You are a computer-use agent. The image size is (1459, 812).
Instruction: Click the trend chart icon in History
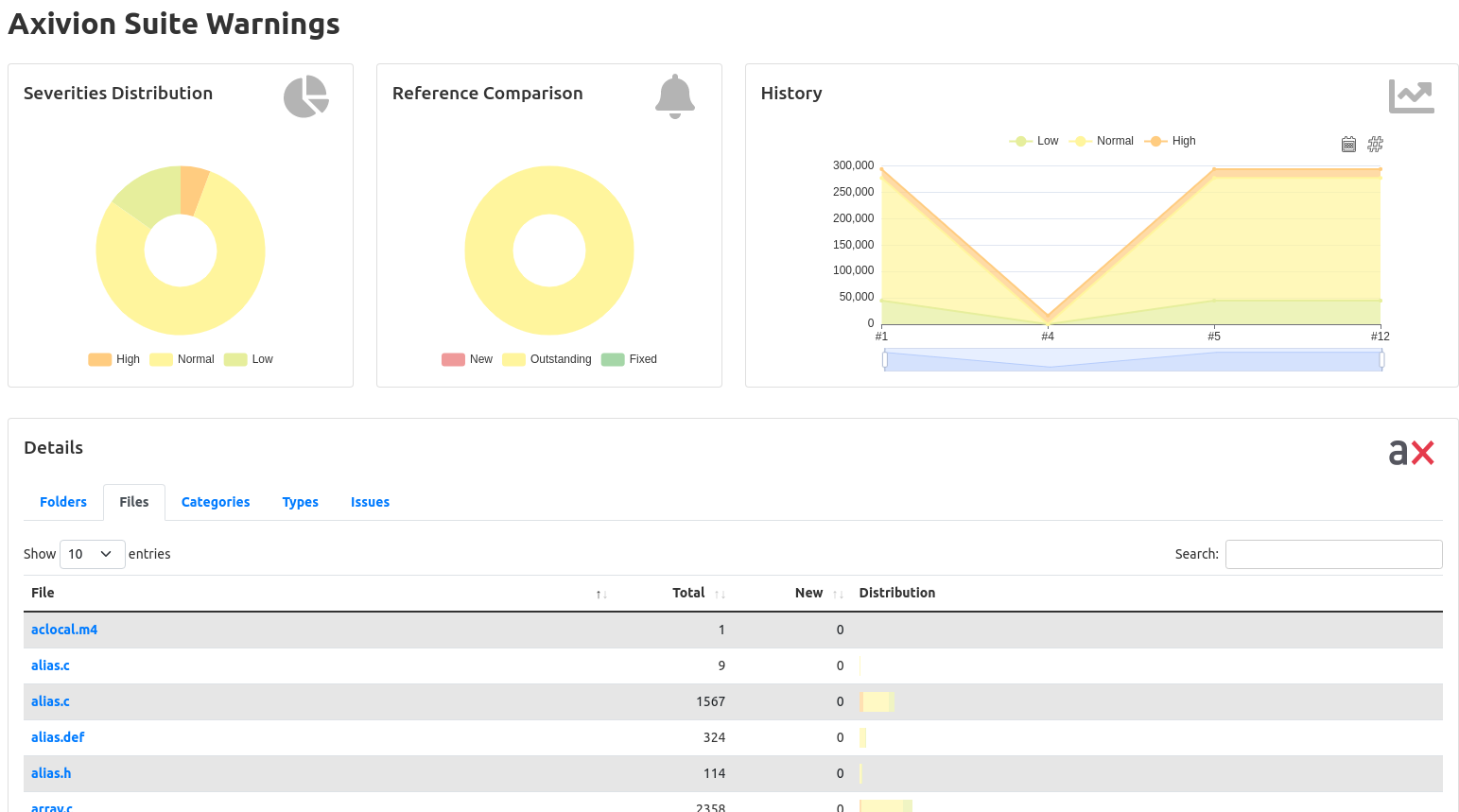click(1412, 96)
